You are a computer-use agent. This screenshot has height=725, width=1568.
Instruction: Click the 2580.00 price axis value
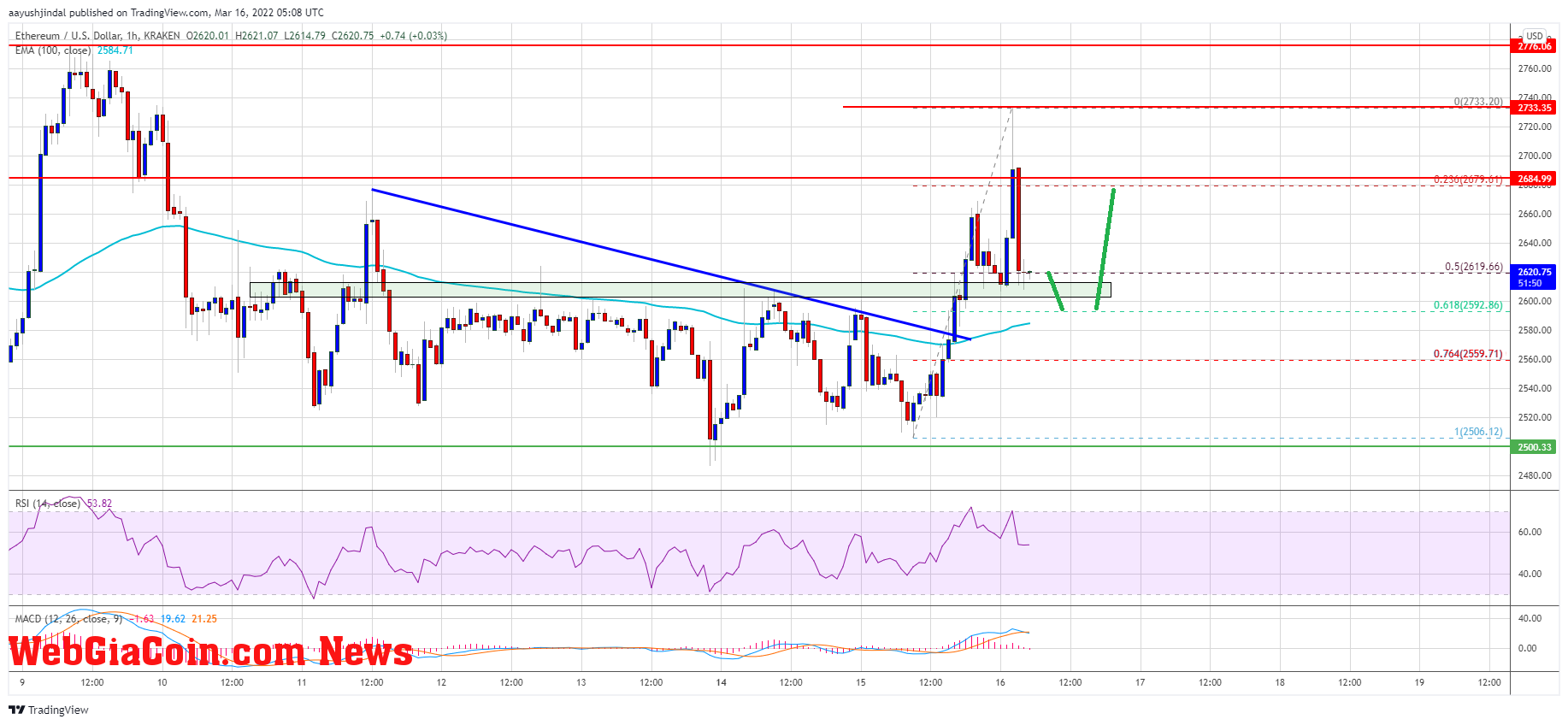[x=1534, y=330]
